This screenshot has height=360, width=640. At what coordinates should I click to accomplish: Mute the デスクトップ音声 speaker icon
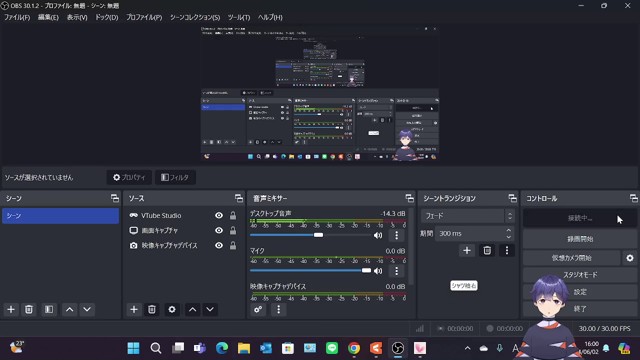pyautogui.click(x=378, y=235)
